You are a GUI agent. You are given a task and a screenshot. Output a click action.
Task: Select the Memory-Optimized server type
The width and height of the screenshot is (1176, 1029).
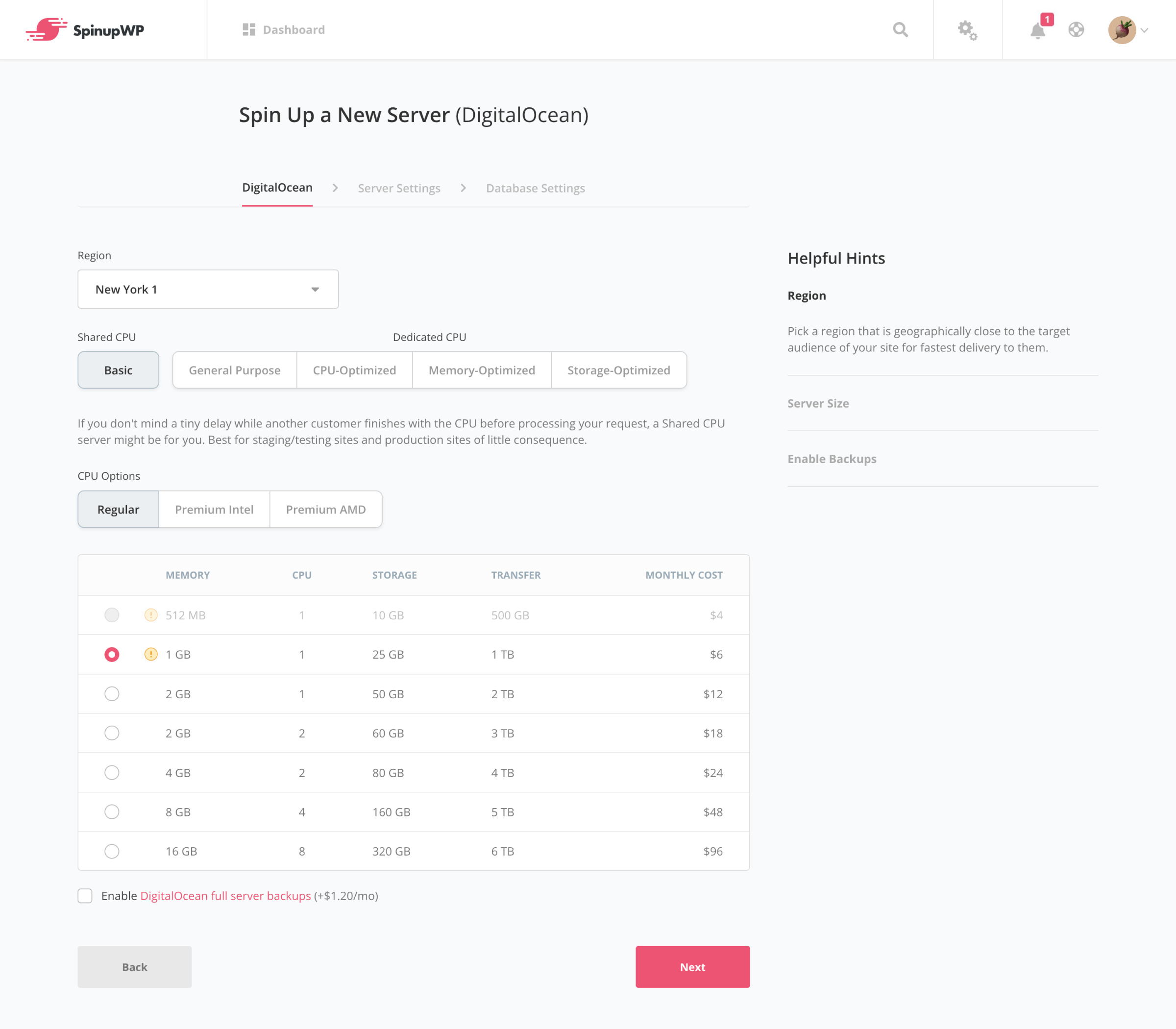[481, 370]
